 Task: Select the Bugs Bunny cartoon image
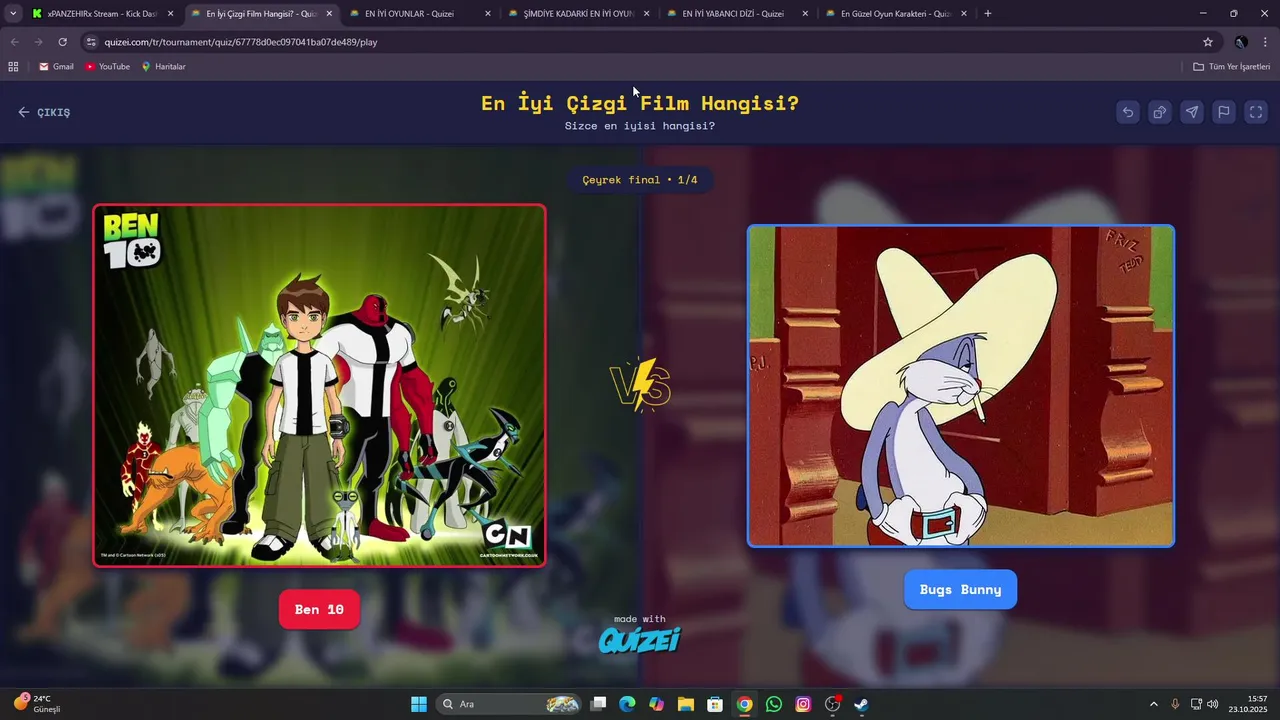pyautogui.click(x=961, y=386)
